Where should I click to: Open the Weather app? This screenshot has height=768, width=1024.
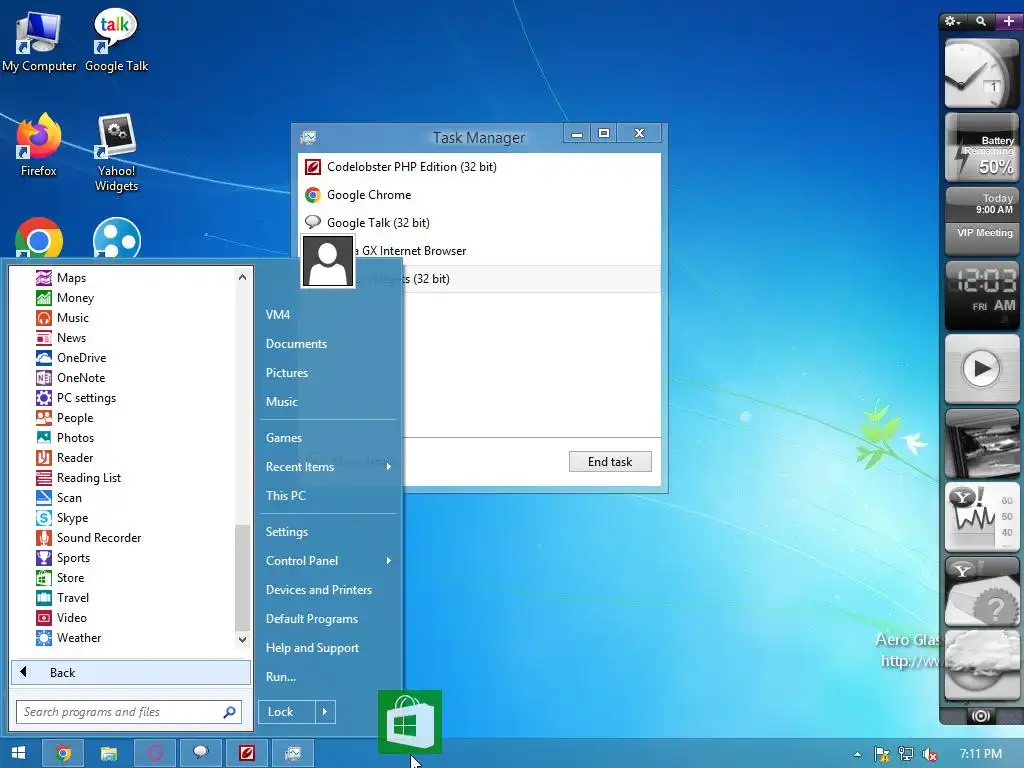69,638
